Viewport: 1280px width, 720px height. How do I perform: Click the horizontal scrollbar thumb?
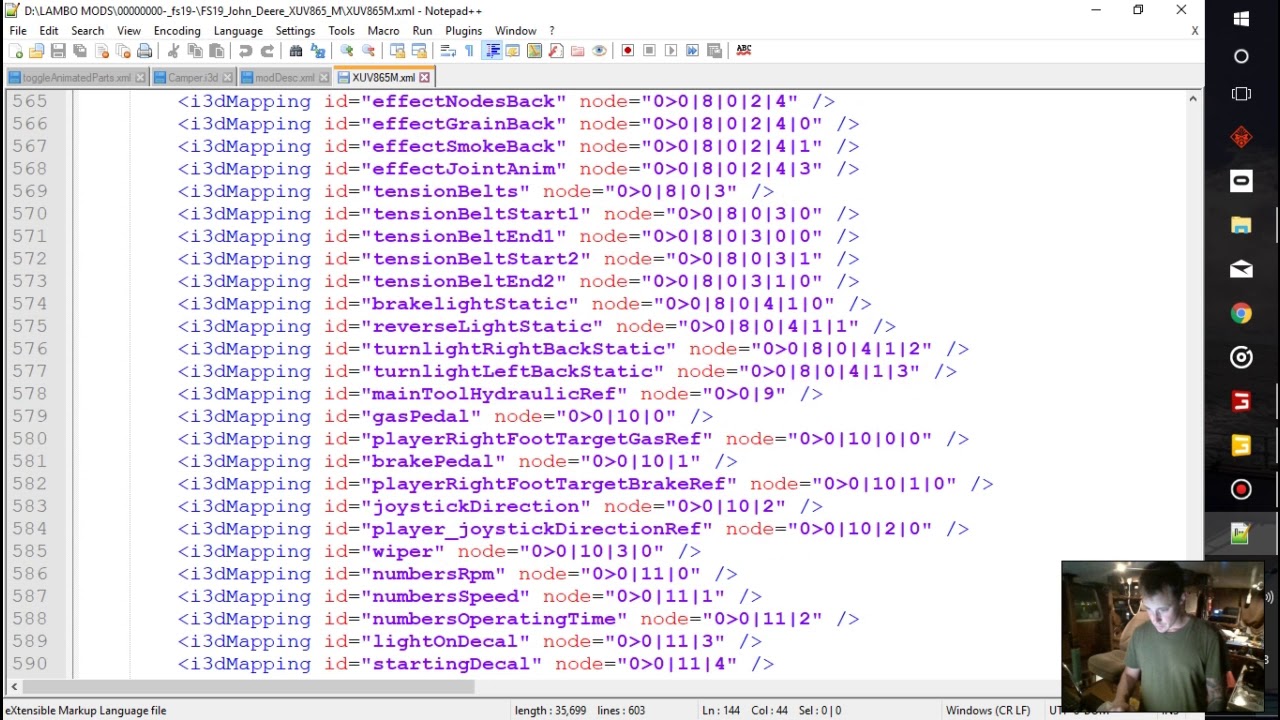click(x=250, y=686)
